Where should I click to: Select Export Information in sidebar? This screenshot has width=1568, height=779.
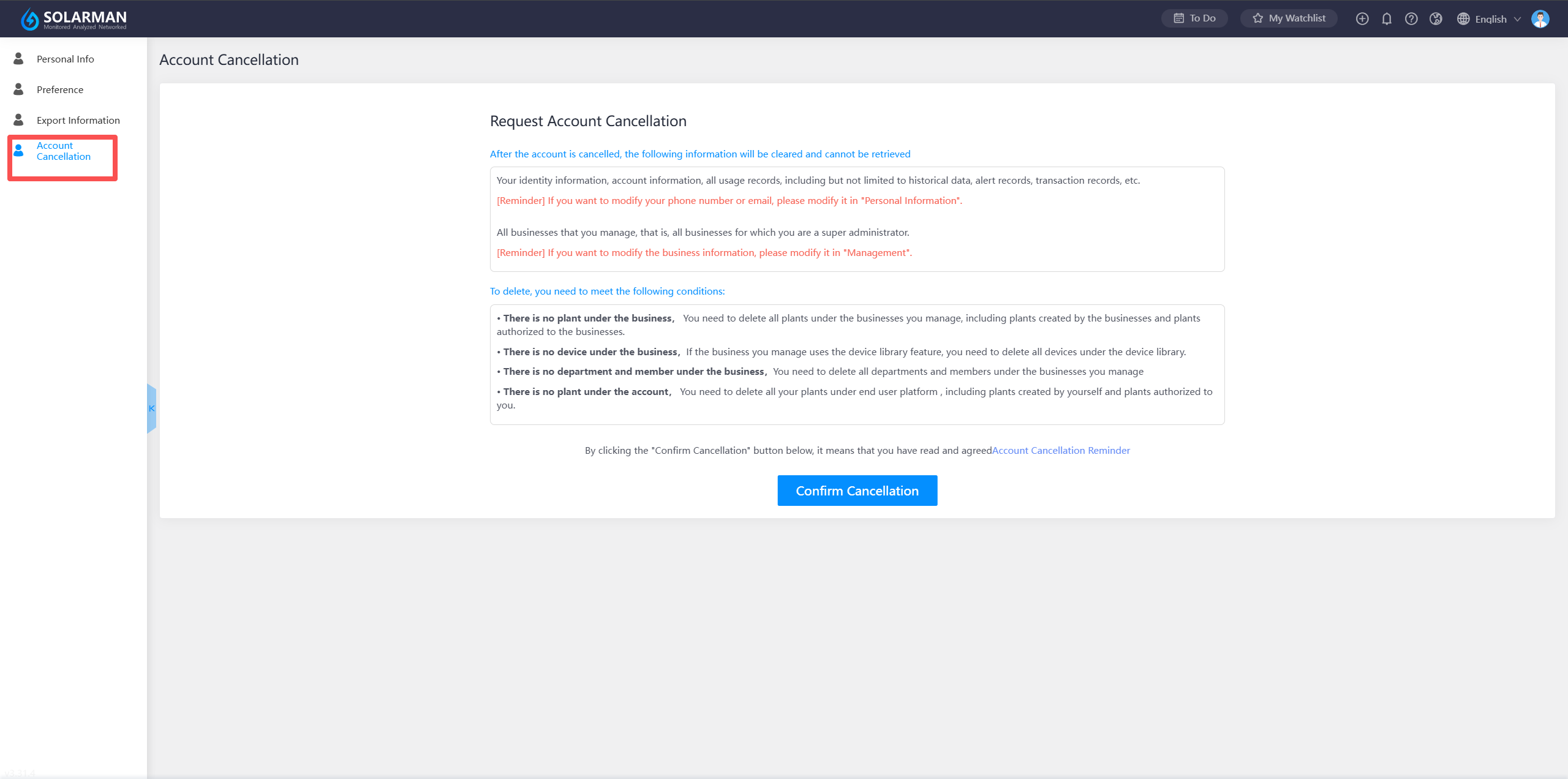click(x=78, y=120)
